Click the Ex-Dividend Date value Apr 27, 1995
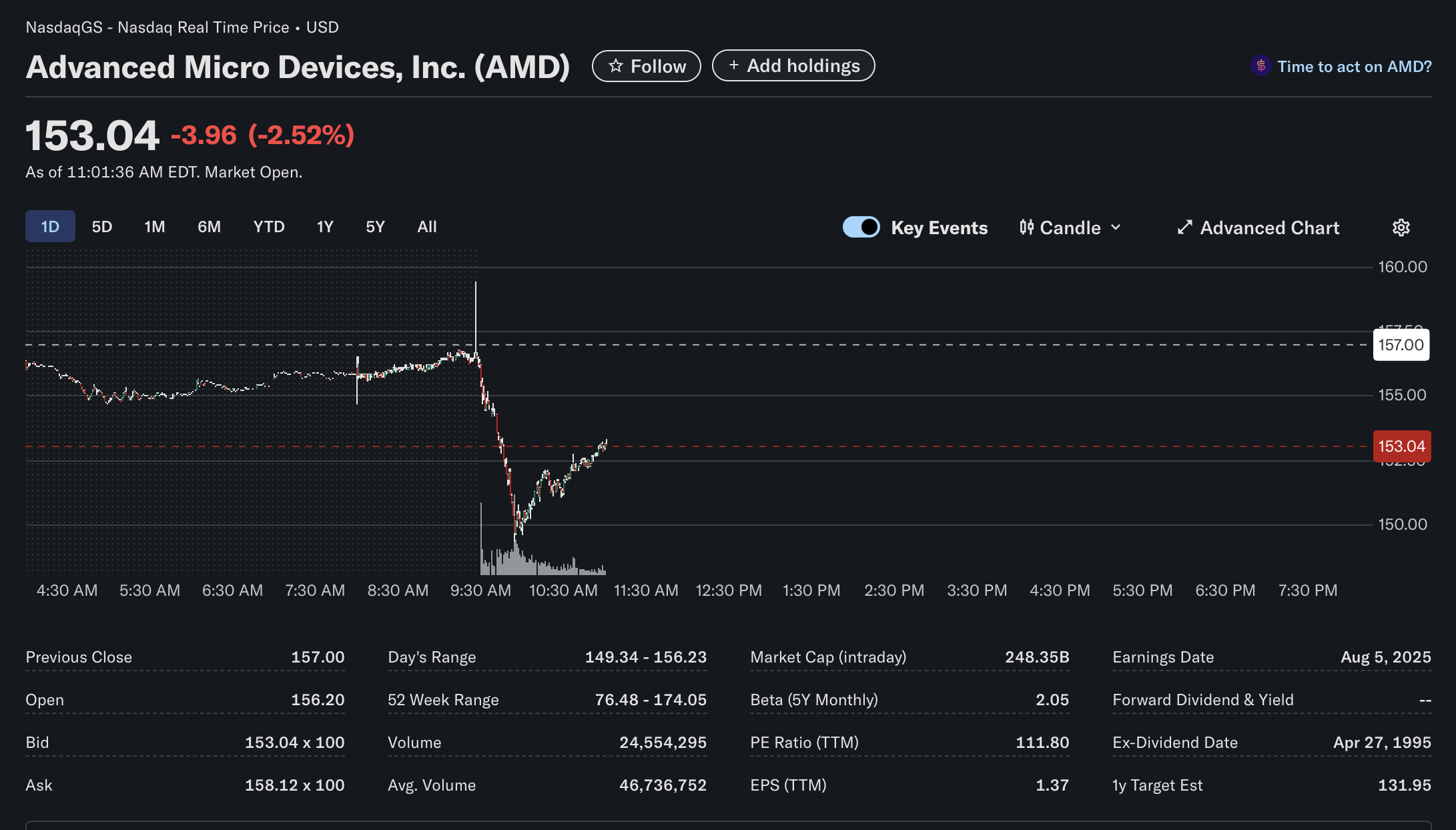Screen dimensions: 1456x830 tap(1382, 743)
